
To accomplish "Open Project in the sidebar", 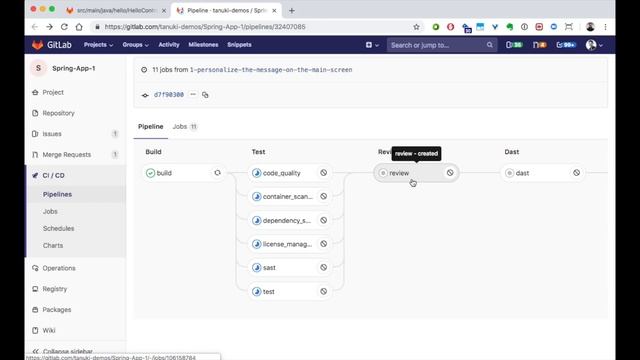I will point(53,92).
